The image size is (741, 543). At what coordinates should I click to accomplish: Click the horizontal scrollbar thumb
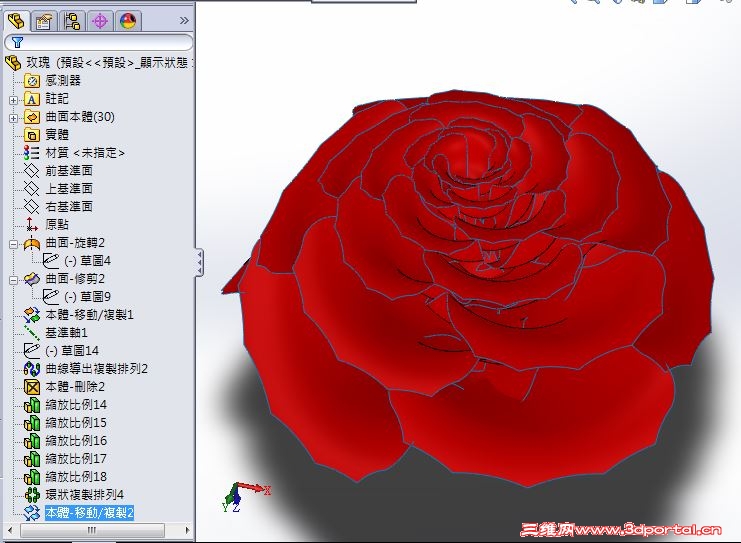pos(92,530)
